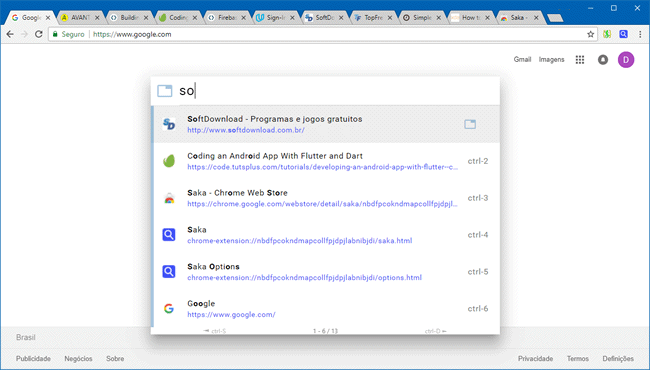This screenshot has height=370, width=650.
Task: Click the tab icon on SoftDownload row
Action: [470, 124]
